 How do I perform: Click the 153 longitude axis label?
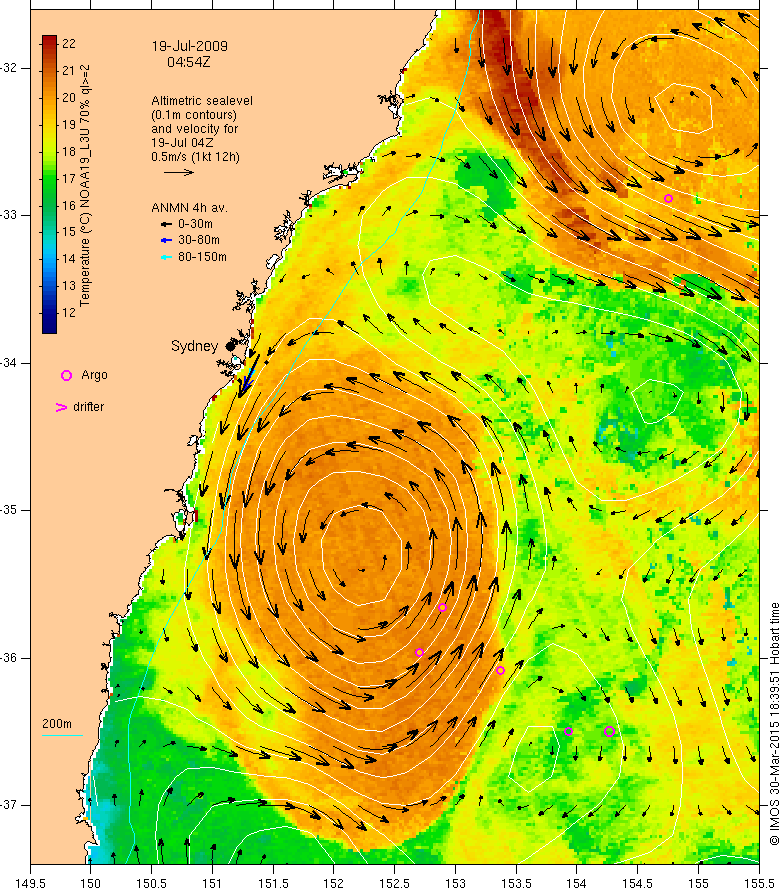pyautogui.click(x=455, y=884)
